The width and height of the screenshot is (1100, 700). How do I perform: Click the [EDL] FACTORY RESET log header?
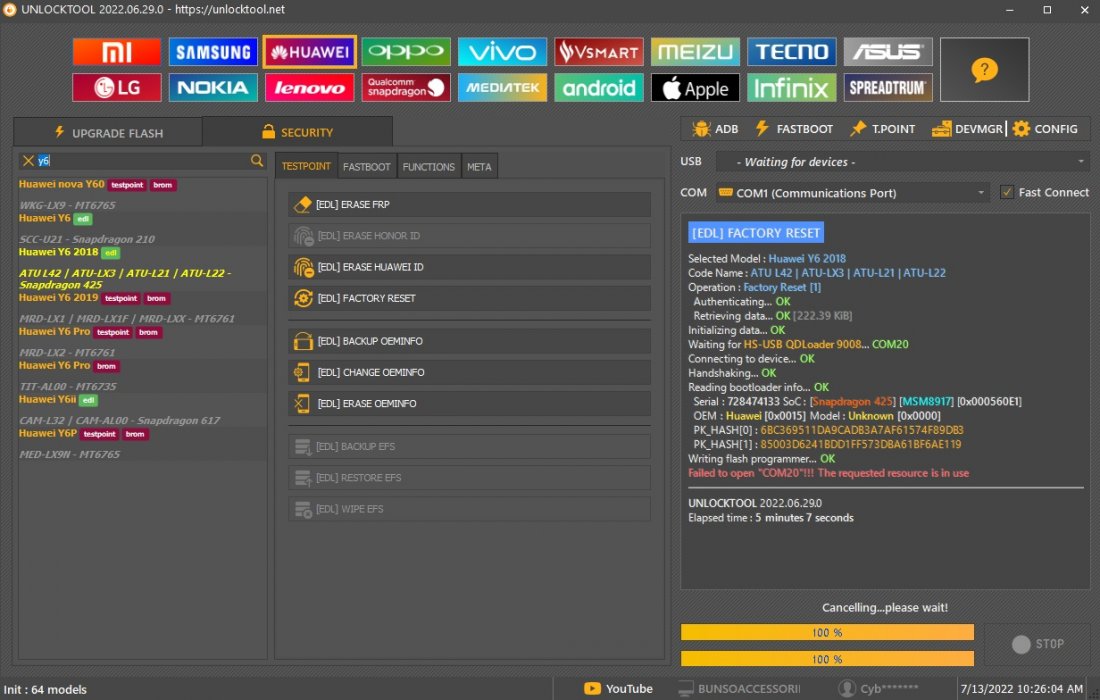[756, 233]
